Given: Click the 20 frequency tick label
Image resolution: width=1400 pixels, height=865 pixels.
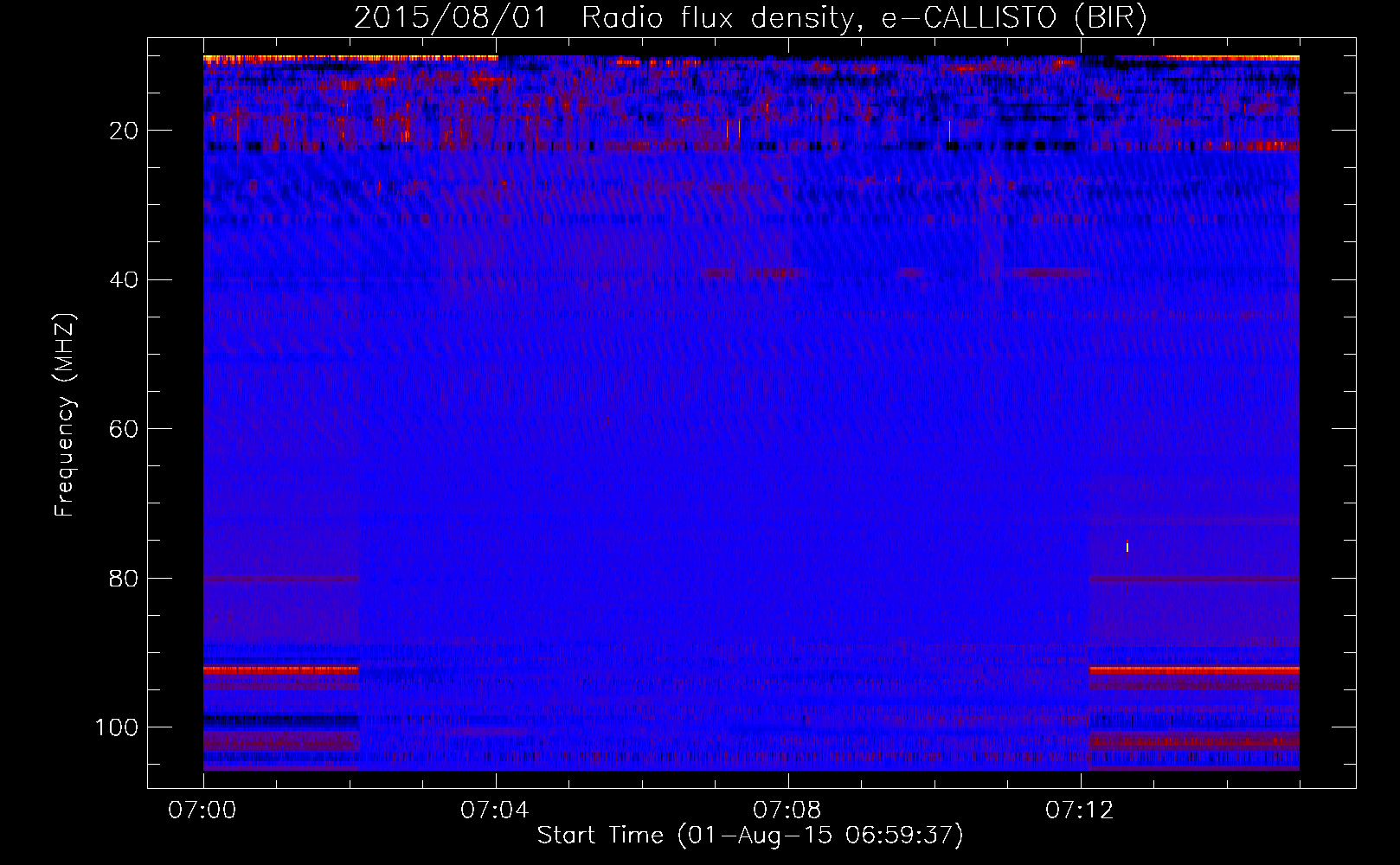Looking at the screenshot, I should tap(125, 131).
